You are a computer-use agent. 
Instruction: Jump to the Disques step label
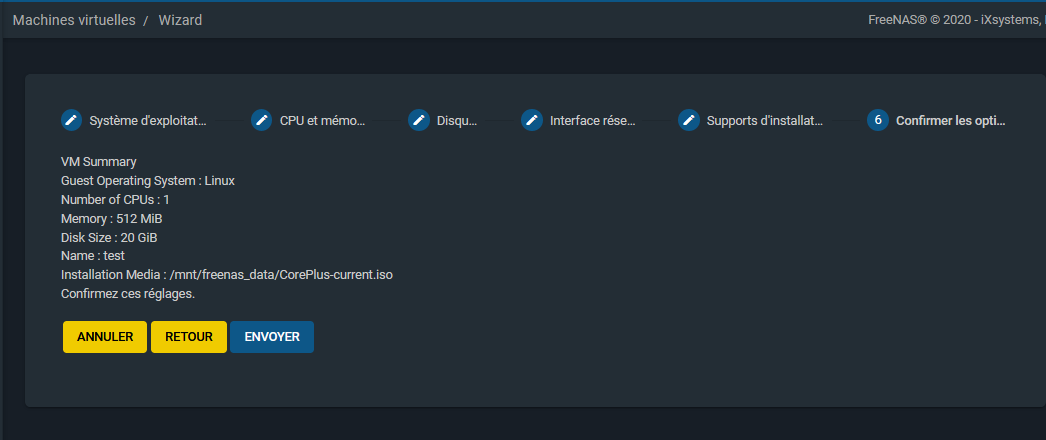point(457,121)
